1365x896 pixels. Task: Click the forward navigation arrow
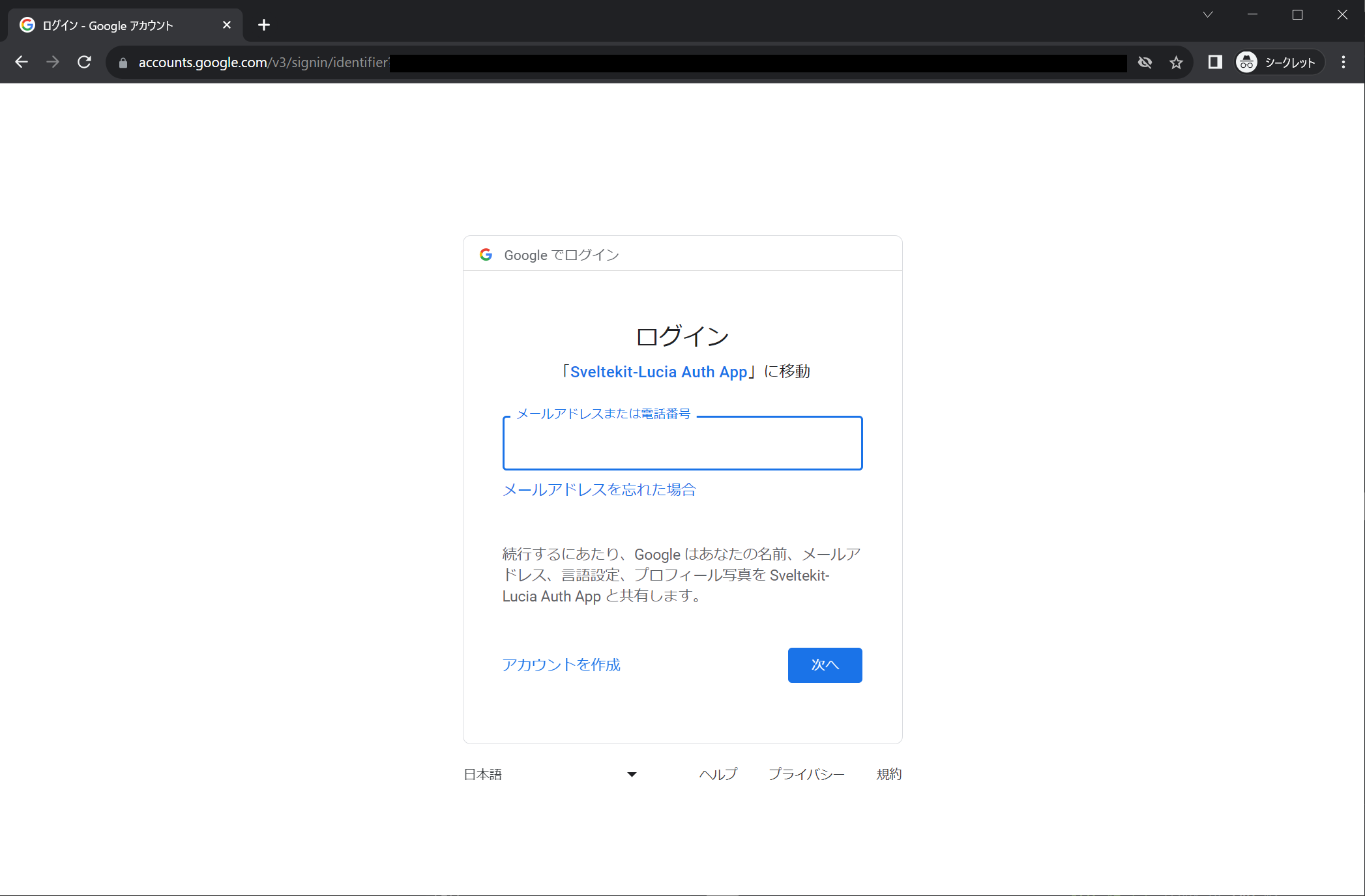coord(53,62)
